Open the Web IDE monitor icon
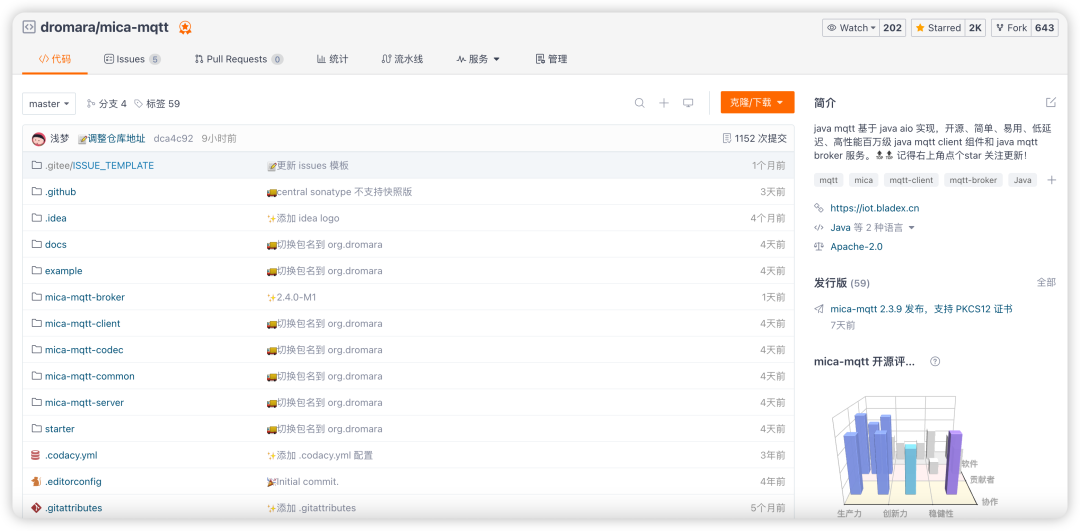Screen dimensions: 1080x531 (x=687, y=103)
